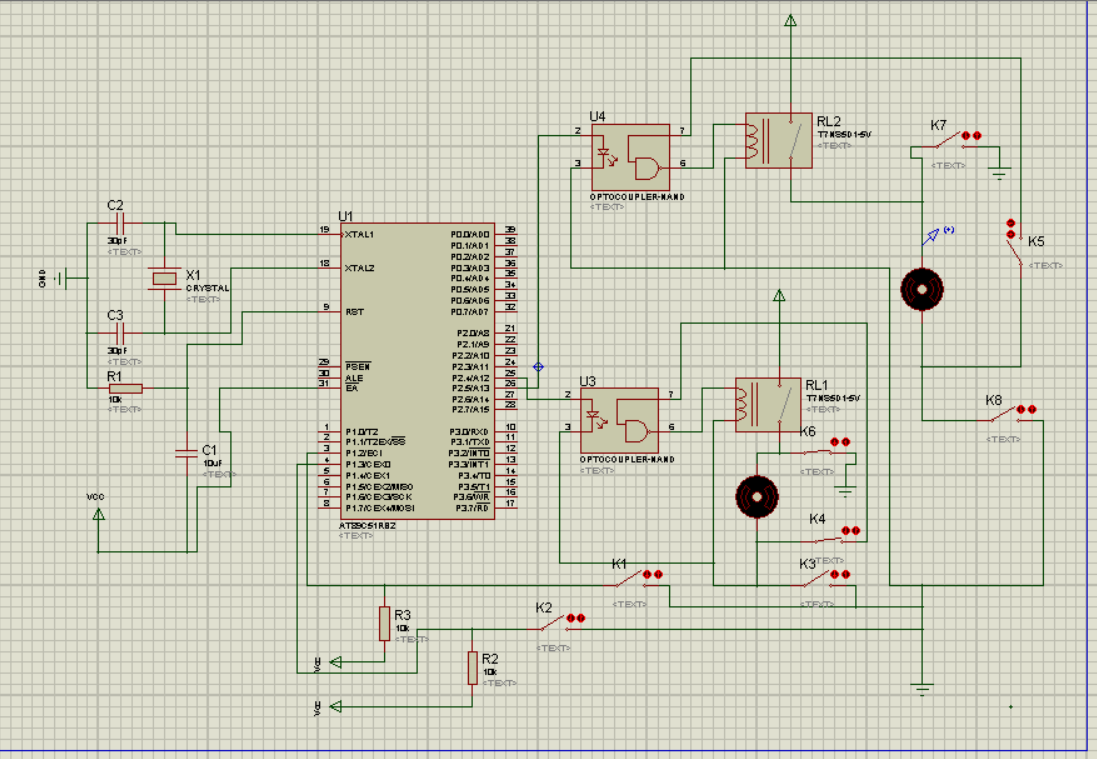Click the VCC power terminal below C1
This screenshot has height=759, width=1097.
pyautogui.click(x=99, y=514)
